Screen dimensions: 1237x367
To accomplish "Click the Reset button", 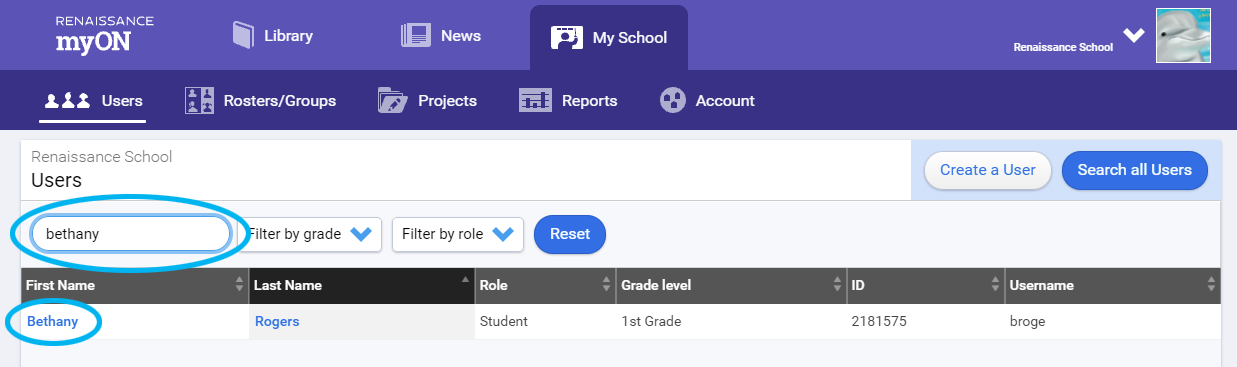I will [x=570, y=234].
